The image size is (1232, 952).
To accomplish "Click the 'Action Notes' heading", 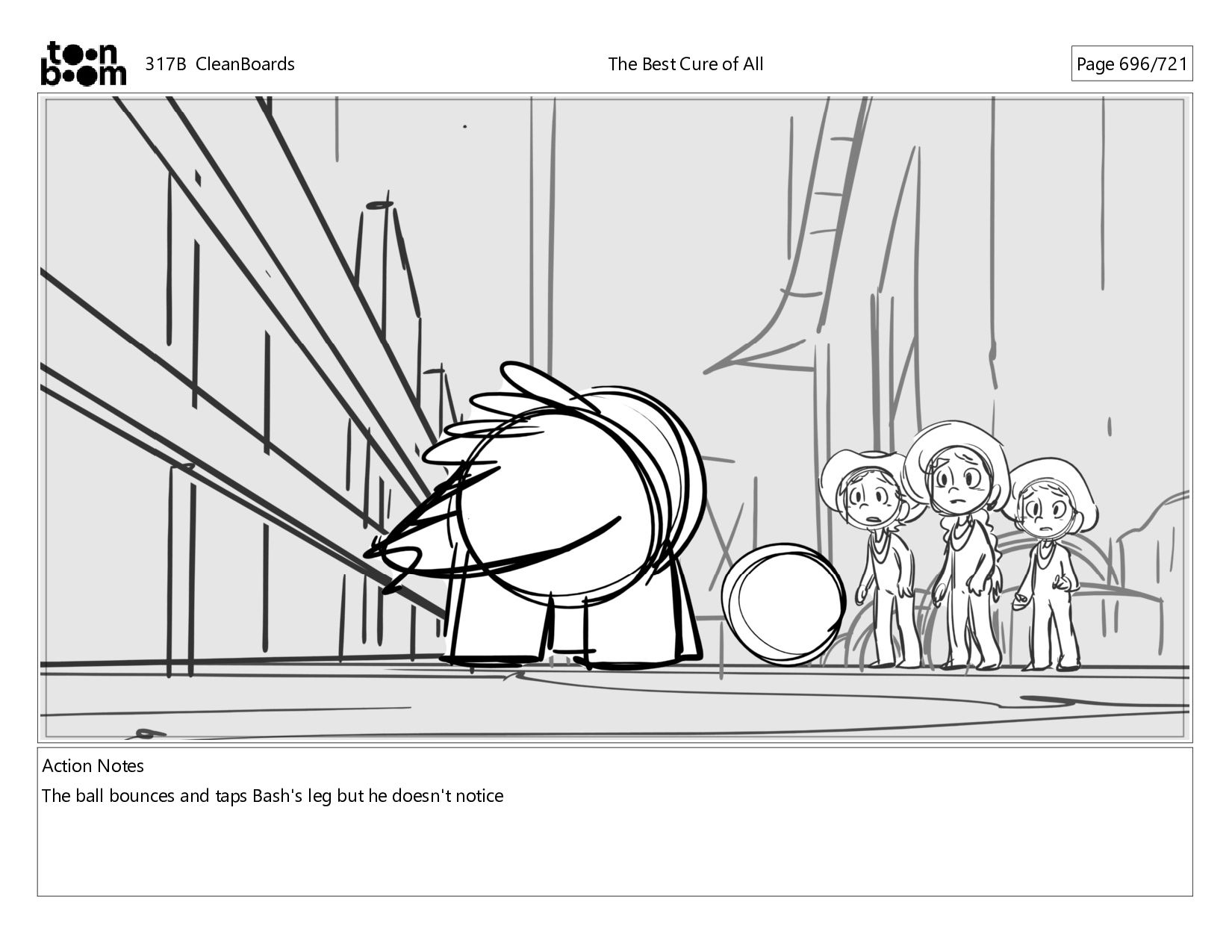I will (x=93, y=766).
